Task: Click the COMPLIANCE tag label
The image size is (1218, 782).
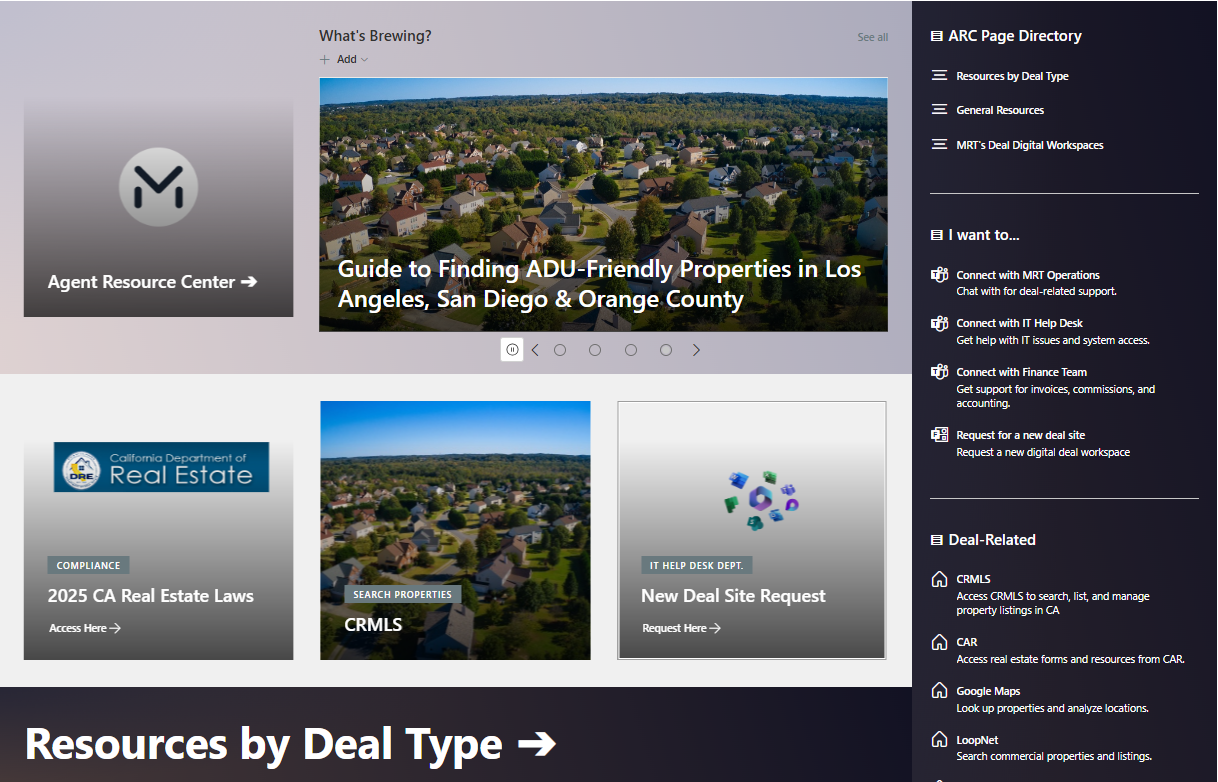Action: tap(88, 565)
